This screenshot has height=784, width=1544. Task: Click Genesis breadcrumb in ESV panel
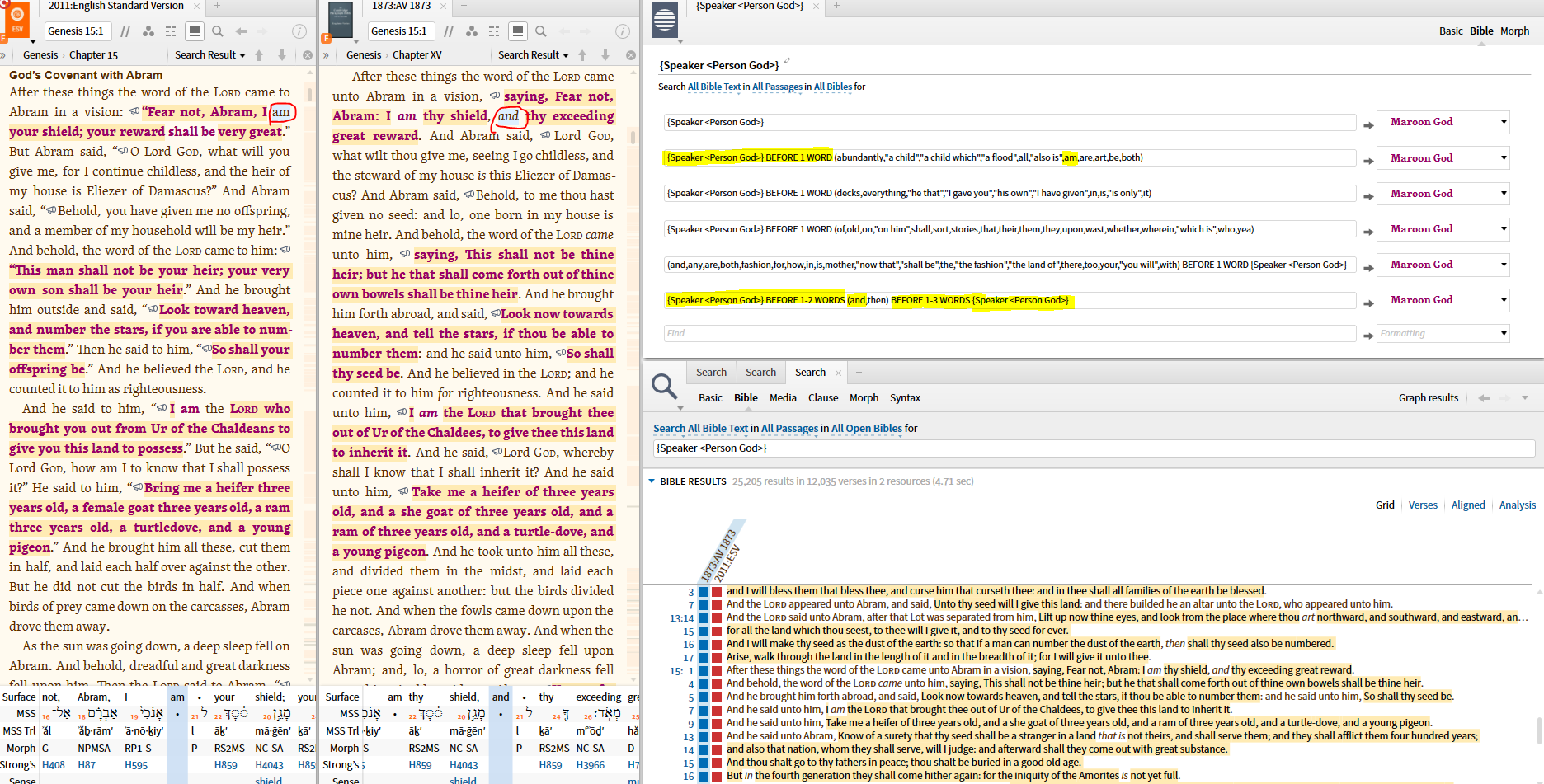click(40, 55)
